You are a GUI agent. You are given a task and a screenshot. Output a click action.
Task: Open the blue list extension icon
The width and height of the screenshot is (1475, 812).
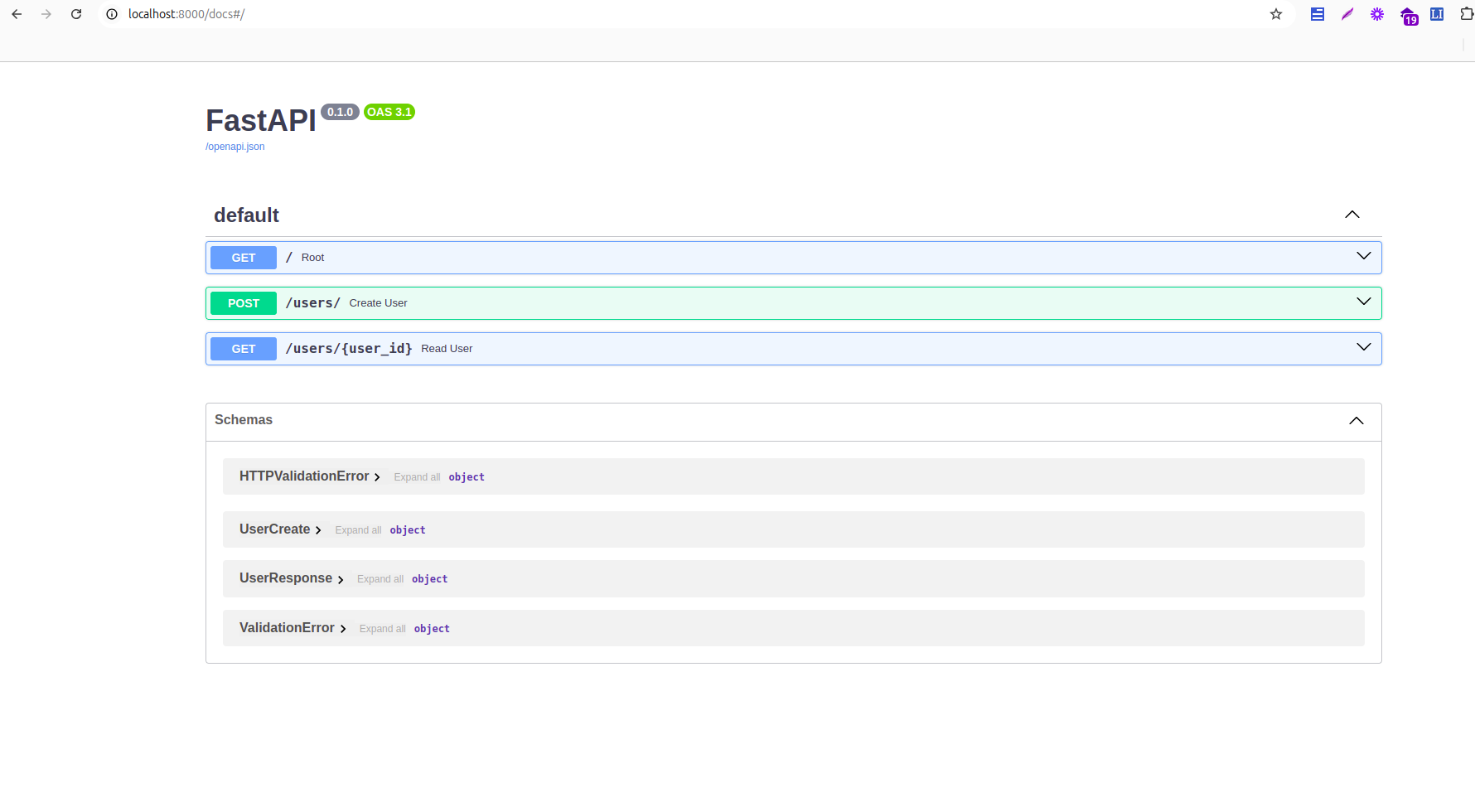point(1318,14)
